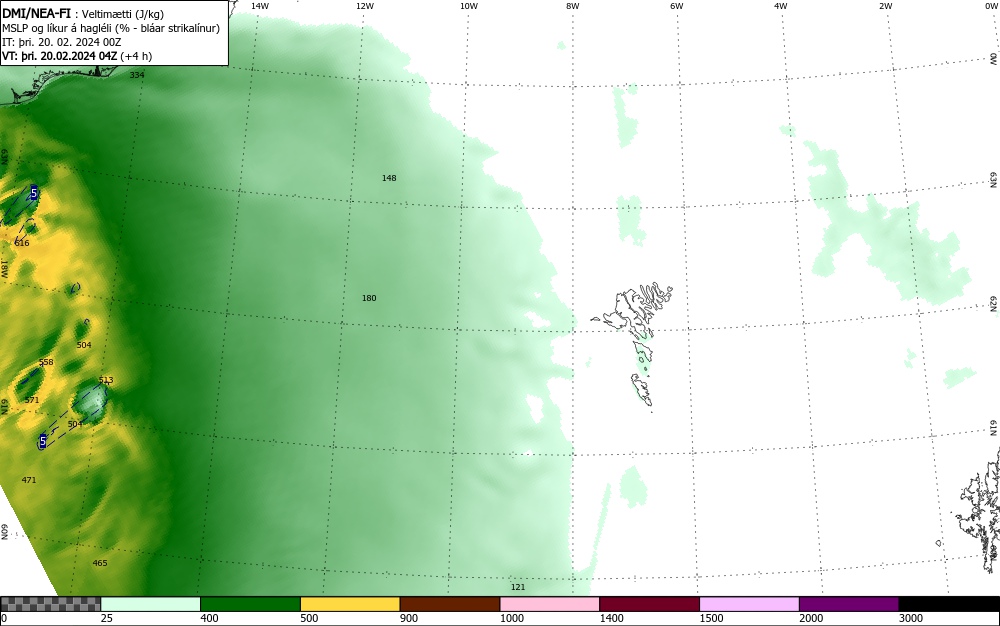Click the black above-3000 legend swatch
Viewport: 1000px width, 626px height.
tap(949, 604)
